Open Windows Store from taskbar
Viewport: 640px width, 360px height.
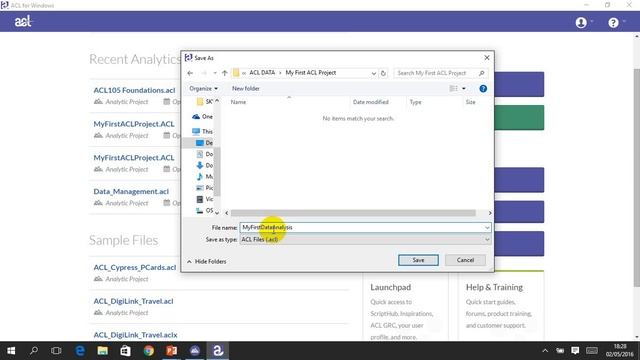pyautogui.click(x=125, y=351)
